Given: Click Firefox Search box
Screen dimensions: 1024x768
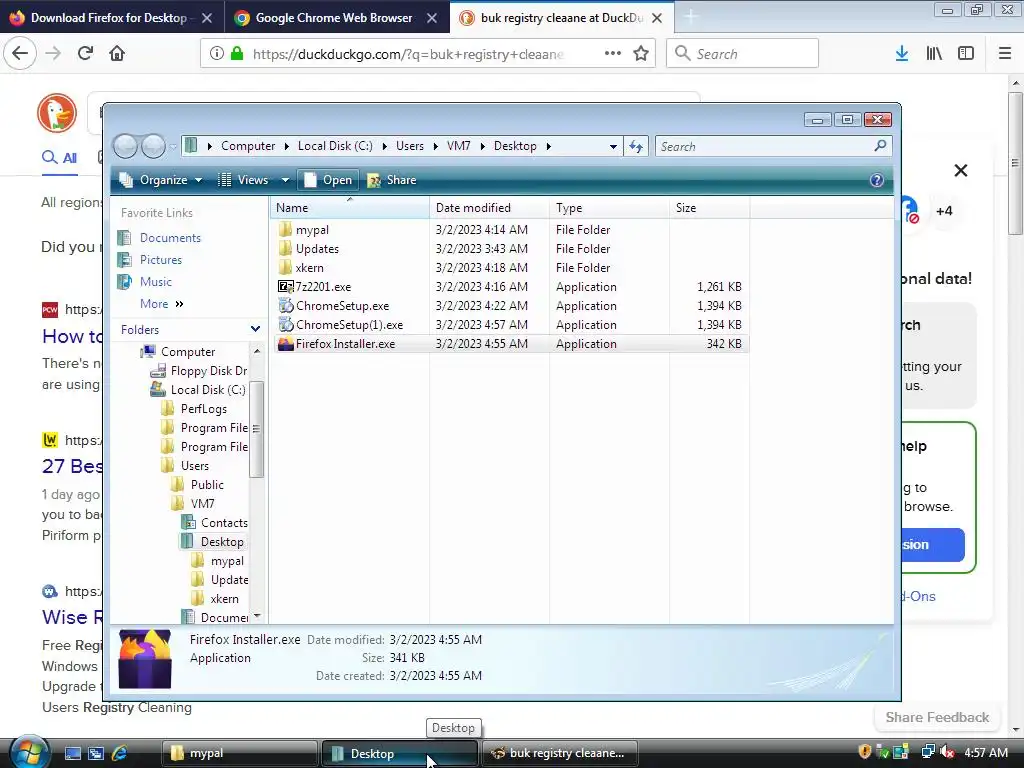Looking at the screenshot, I should 742,53.
